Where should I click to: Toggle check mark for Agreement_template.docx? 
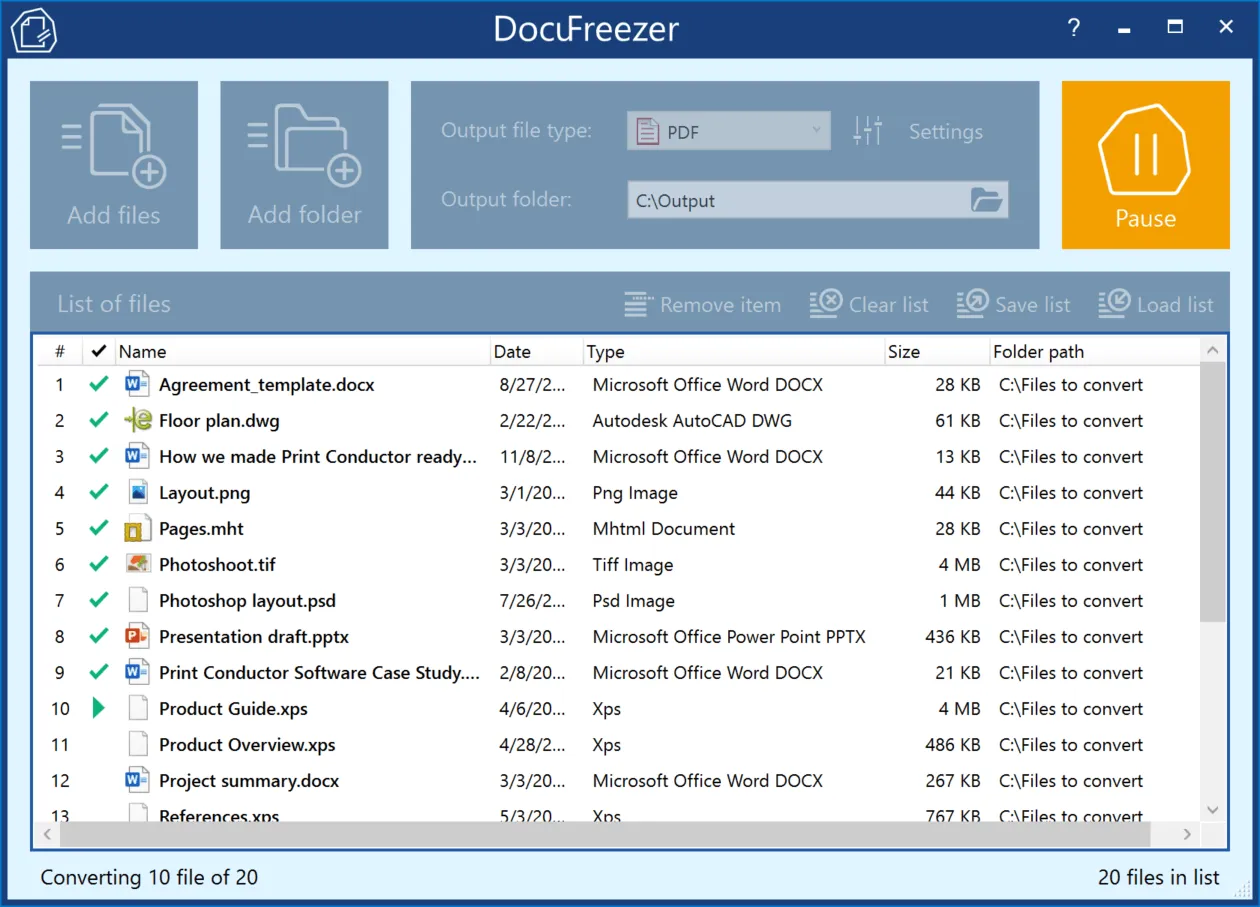(98, 385)
